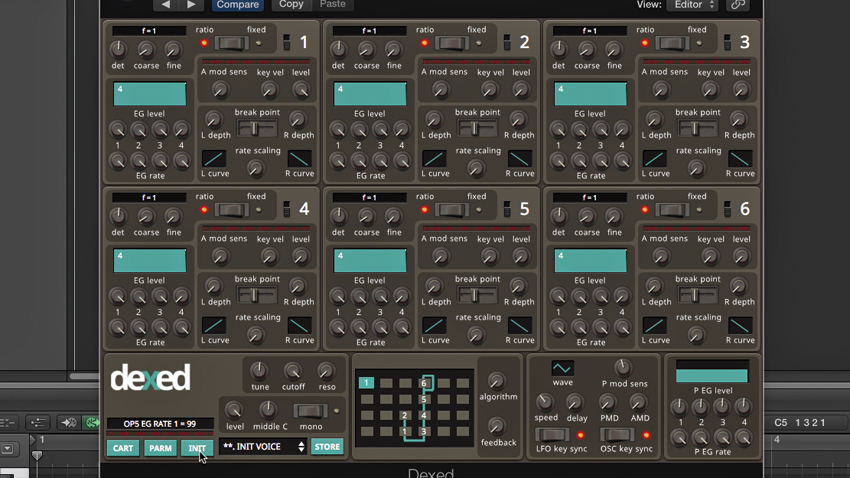Click the PARM button

[160, 448]
